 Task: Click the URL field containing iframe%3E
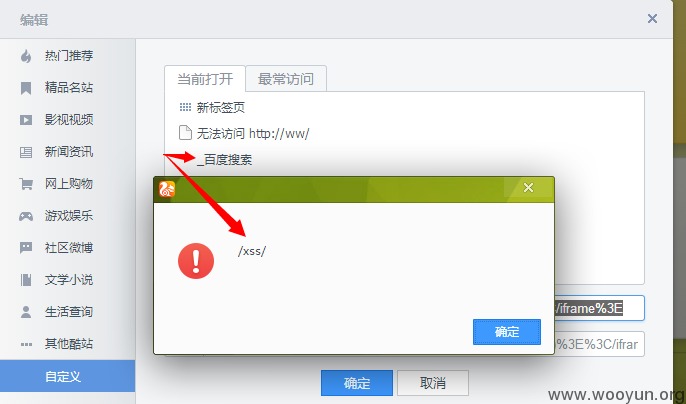[x=599, y=308]
